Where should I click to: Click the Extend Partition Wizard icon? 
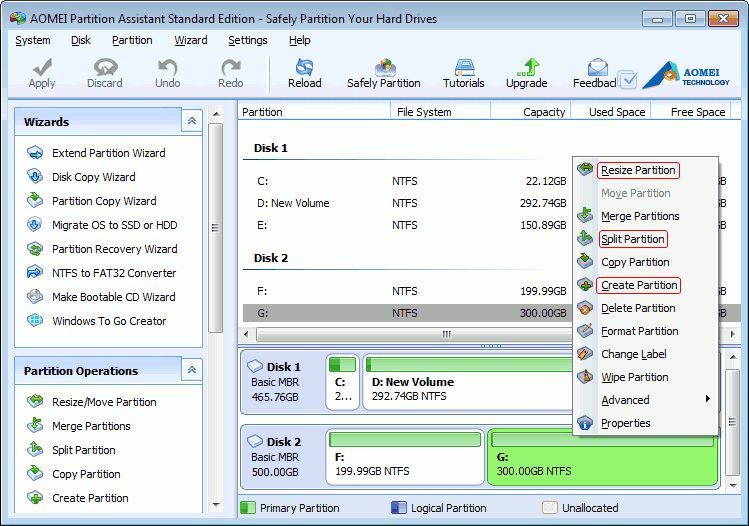35,153
